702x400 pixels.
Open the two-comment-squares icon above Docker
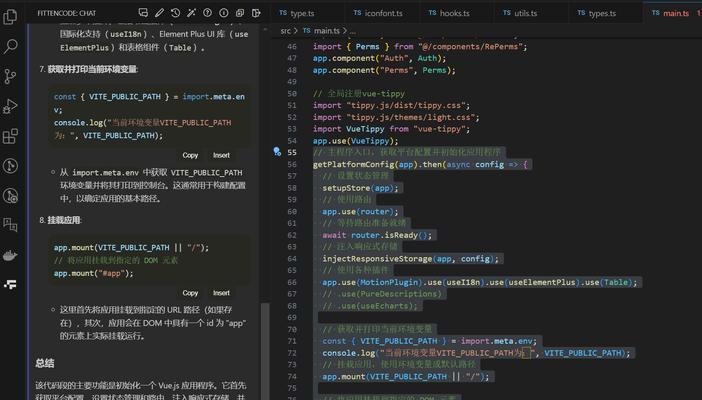10,224
